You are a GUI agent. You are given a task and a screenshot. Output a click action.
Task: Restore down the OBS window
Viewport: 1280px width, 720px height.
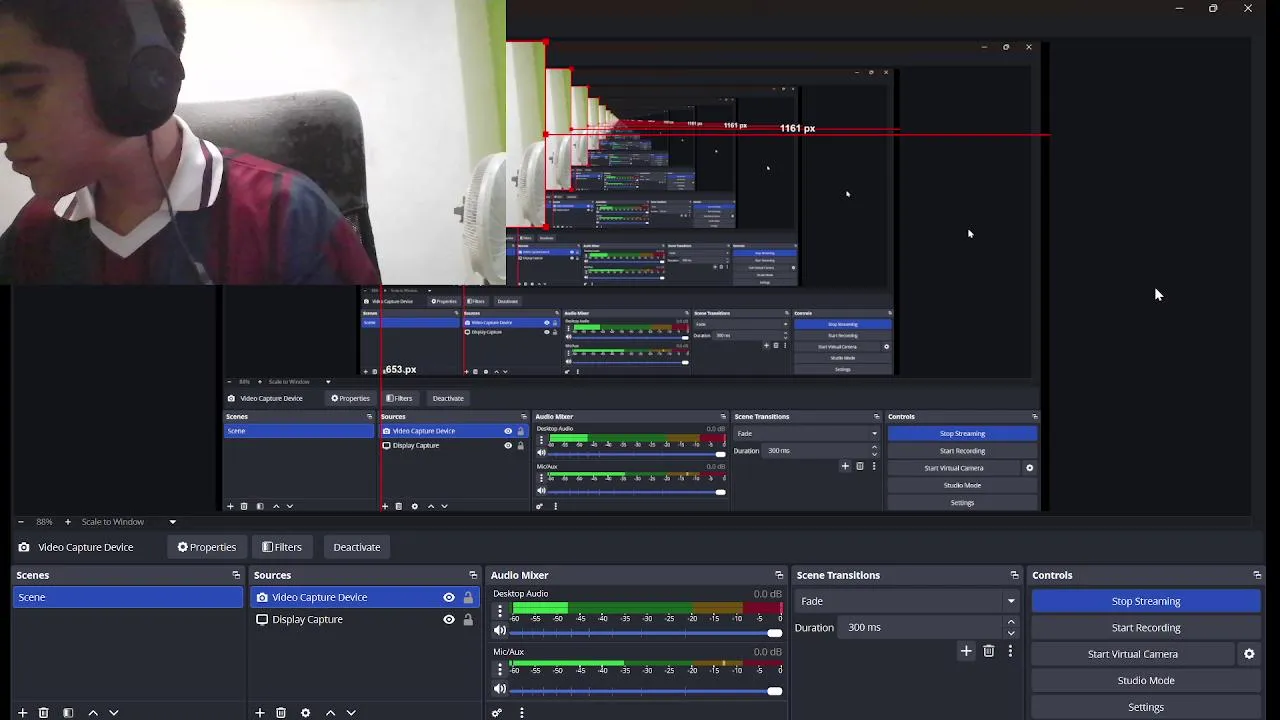coord(1213,8)
